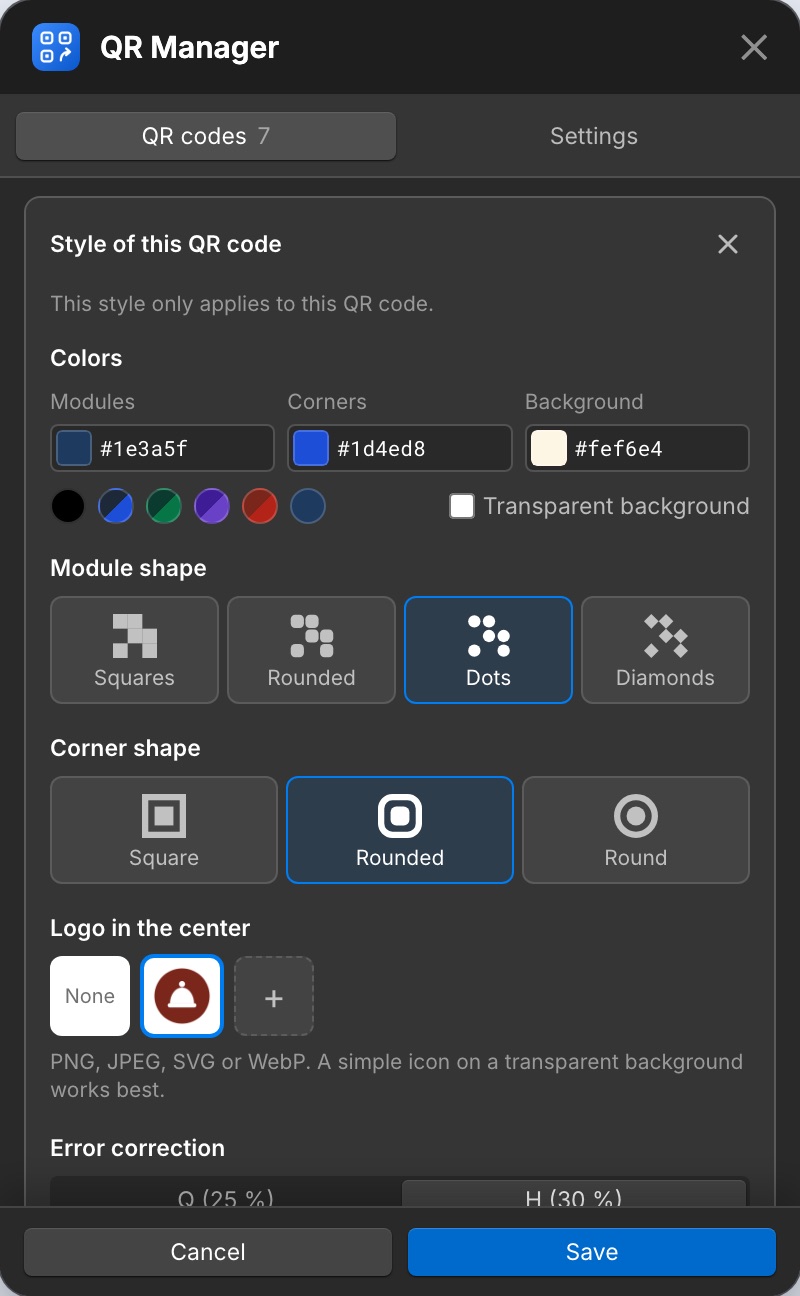Screen dimensions: 800x1296
Task: Apply the green two-tone color preset
Action: coord(164,506)
